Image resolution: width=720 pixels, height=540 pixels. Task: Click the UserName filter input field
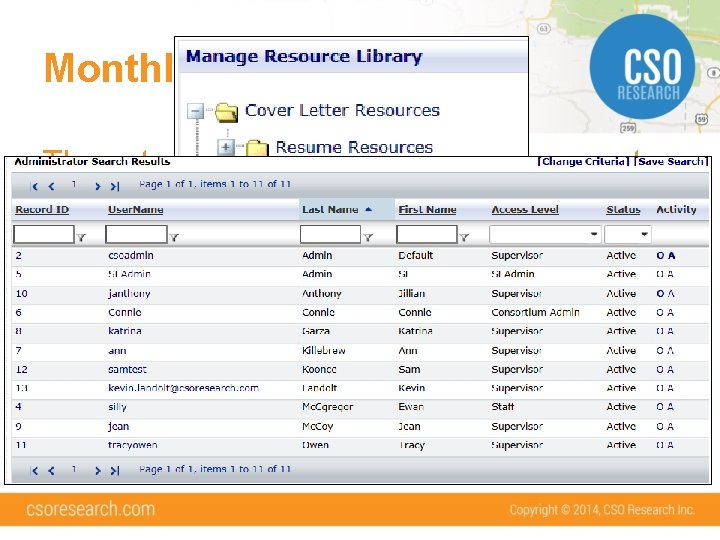pyautogui.click(x=136, y=234)
